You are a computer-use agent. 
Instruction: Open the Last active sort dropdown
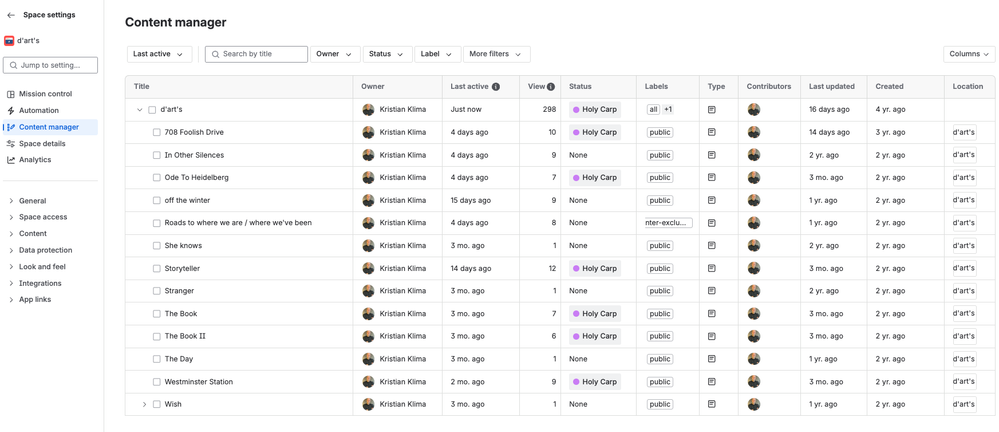[x=159, y=54]
